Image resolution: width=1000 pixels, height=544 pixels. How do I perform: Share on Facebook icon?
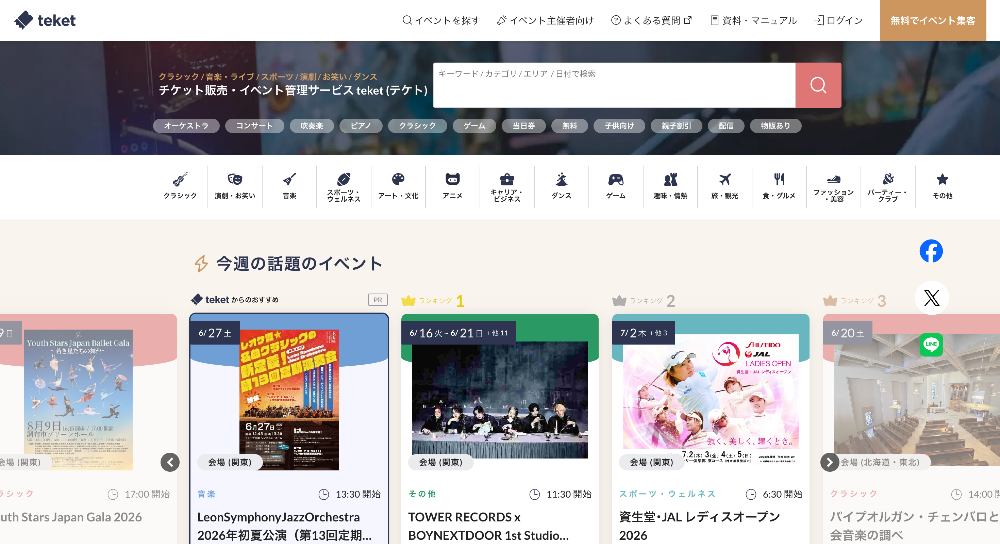pyautogui.click(x=931, y=251)
